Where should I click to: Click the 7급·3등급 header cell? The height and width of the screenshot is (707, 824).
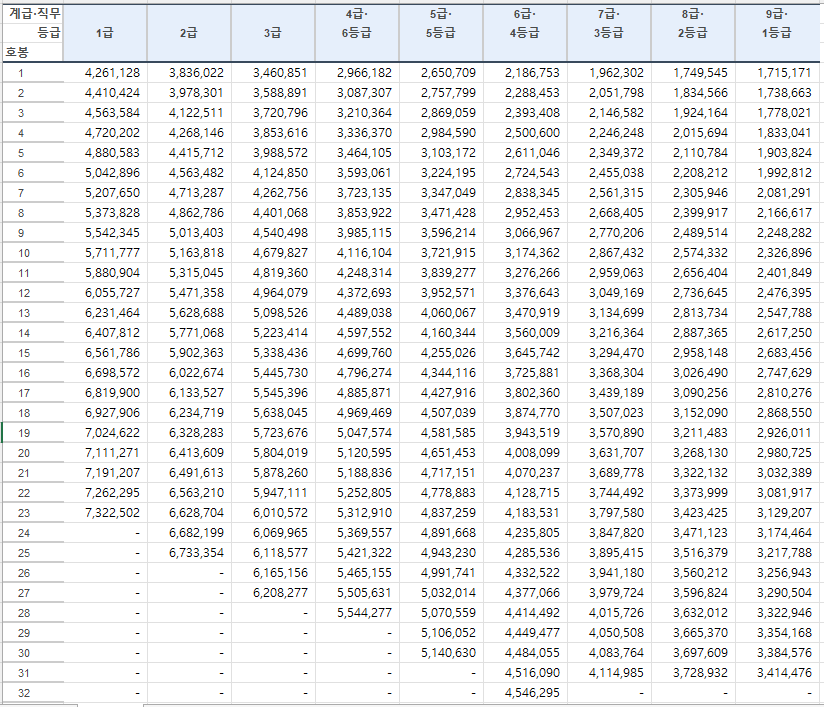tap(609, 33)
